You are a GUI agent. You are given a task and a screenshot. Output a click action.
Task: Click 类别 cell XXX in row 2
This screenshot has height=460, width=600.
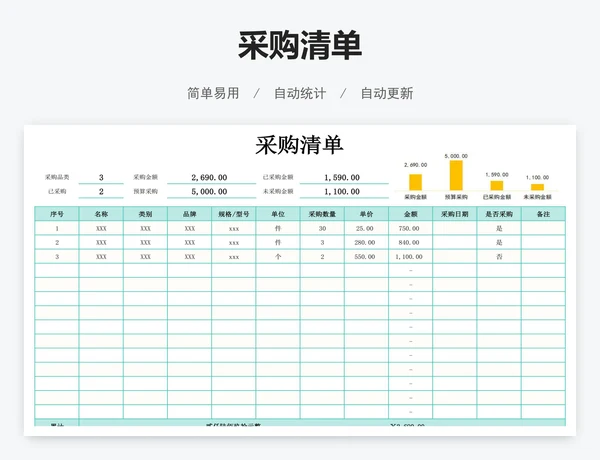pos(145,242)
